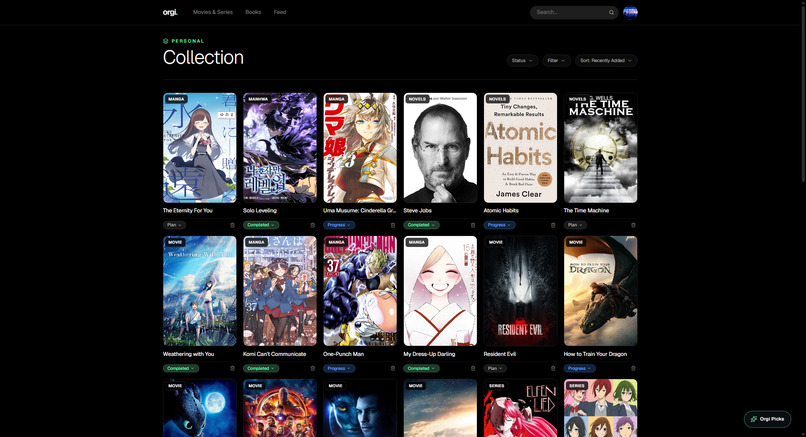Image resolution: width=806 pixels, height=437 pixels.
Task: Delete The Time Machine entry
Action: click(x=633, y=225)
